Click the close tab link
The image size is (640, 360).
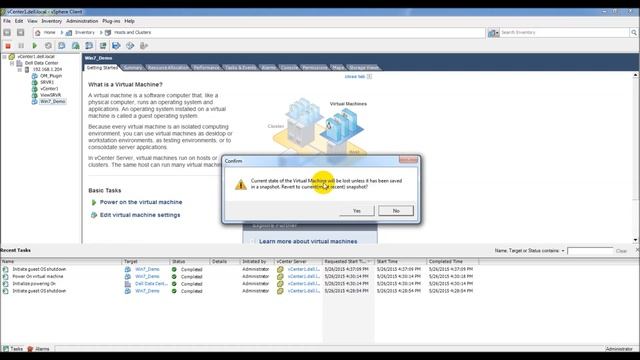355,77
